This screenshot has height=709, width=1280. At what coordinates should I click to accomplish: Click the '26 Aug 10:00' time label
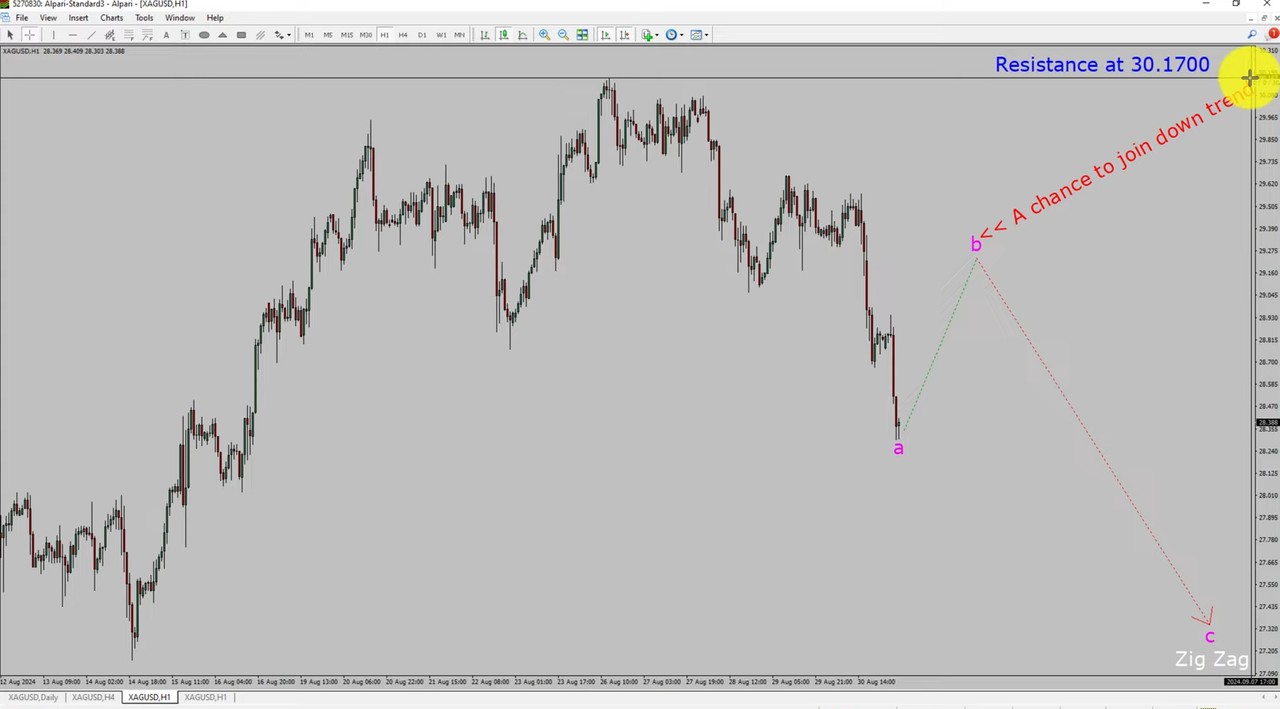coord(620,682)
